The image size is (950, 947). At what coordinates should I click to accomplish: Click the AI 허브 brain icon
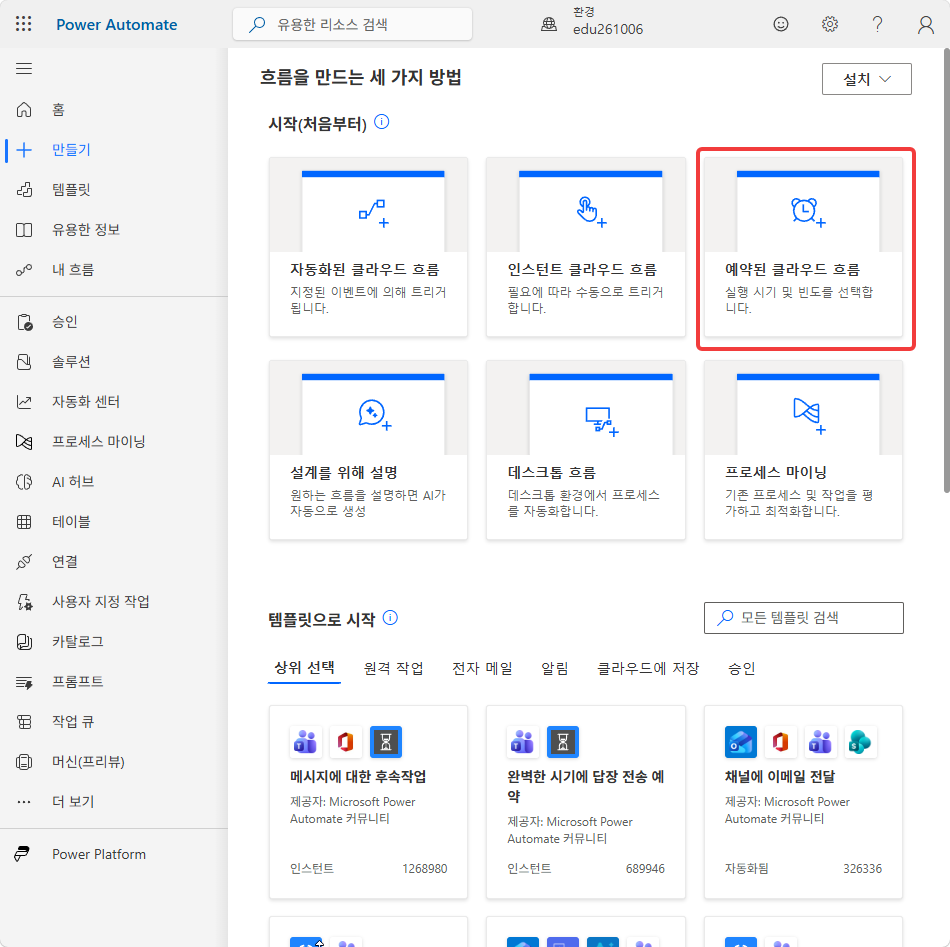pos(24,482)
